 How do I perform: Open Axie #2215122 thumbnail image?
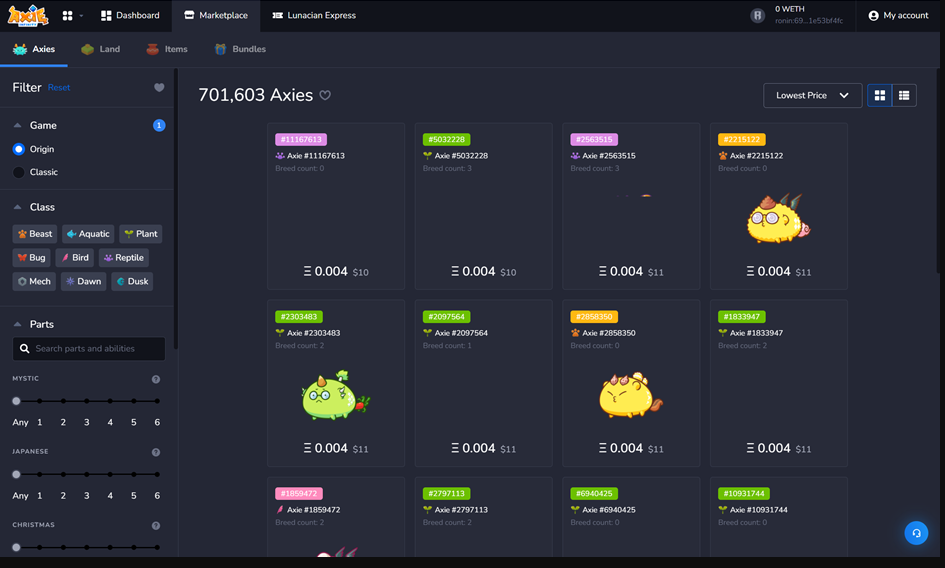click(x=779, y=218)
